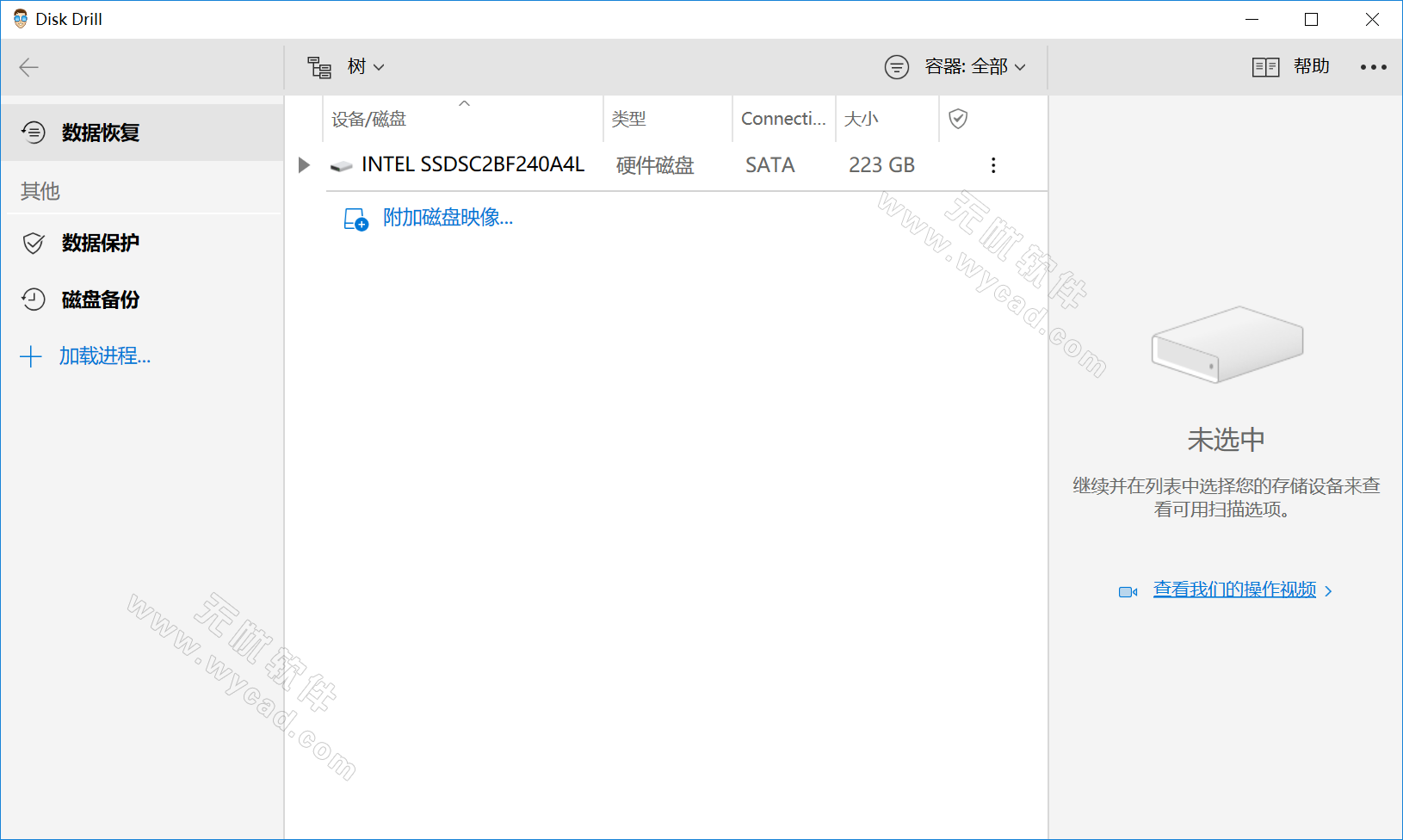Click the shield checkmark column header
The height and width of the screenshot is (840, 1403).
click(x=958, y=118)
